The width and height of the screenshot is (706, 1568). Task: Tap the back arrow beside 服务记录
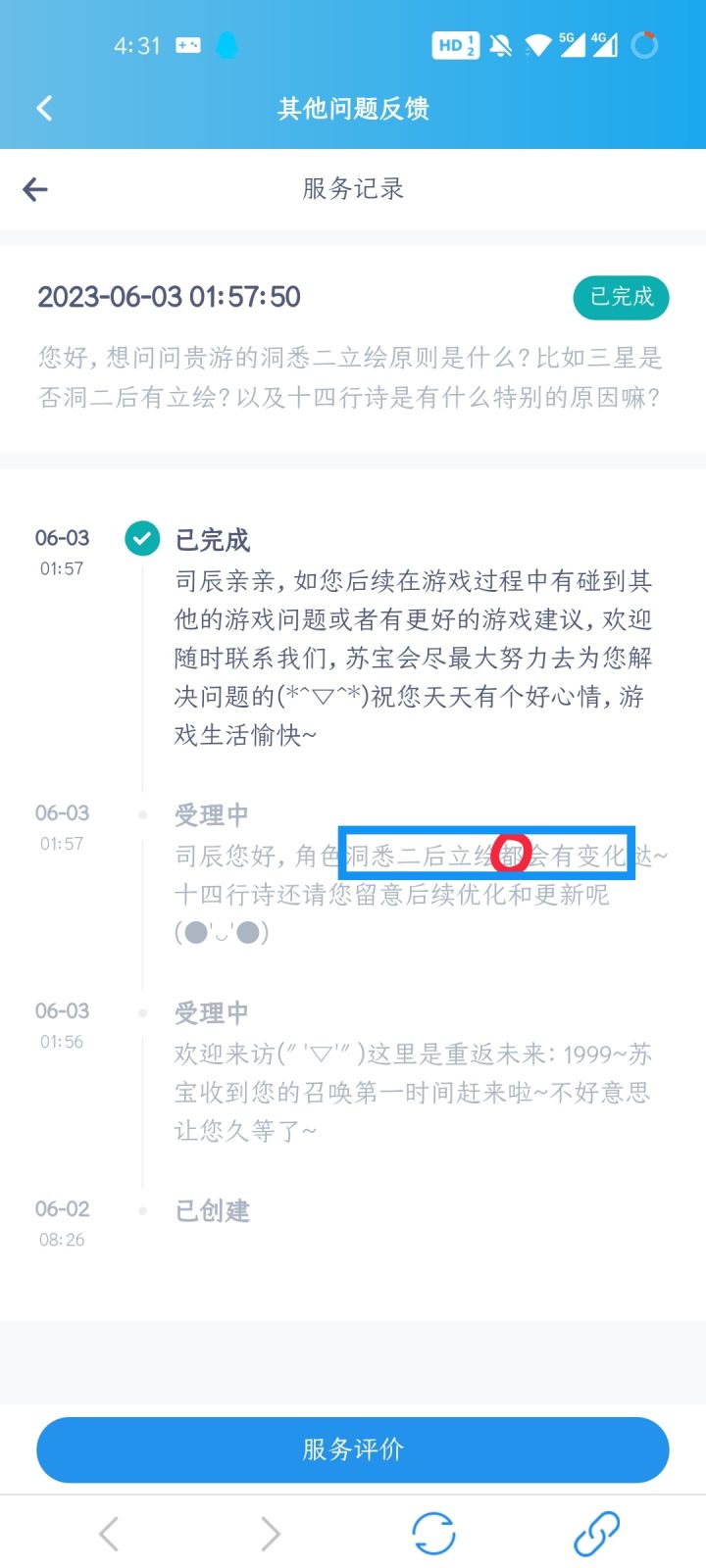pyautogui.click(x=35, y=189)
